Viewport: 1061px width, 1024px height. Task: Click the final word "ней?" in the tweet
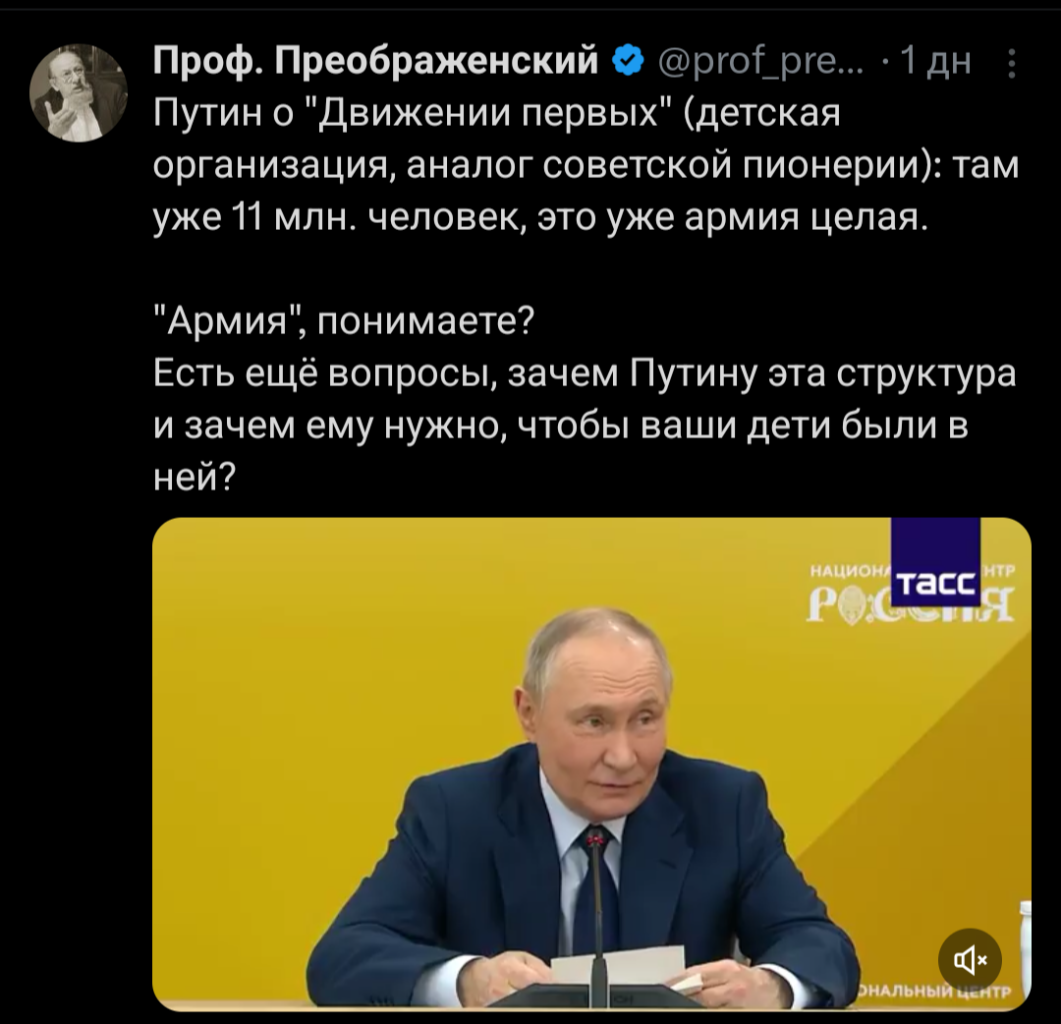point(193,478)
